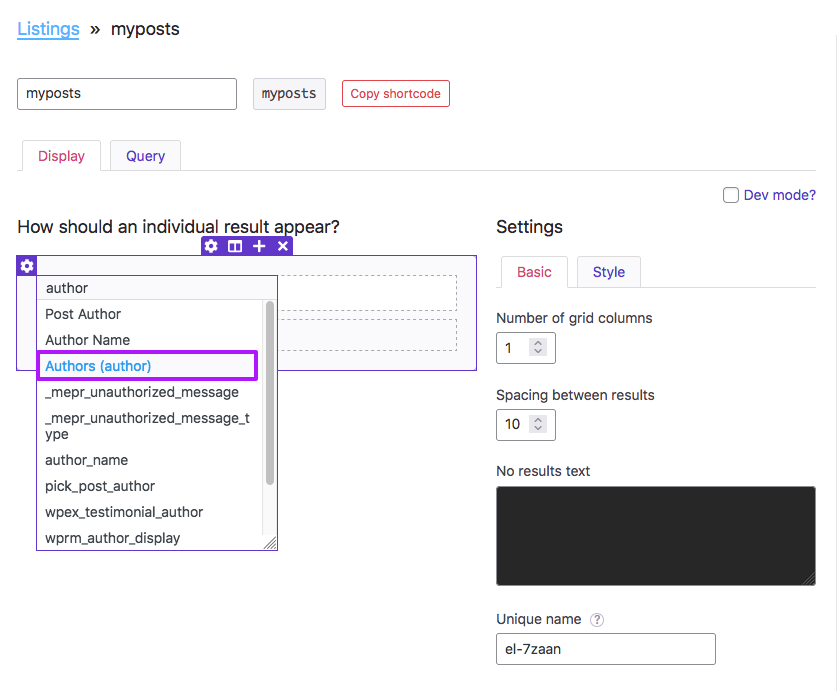Switch to the Query tab
837x691 pixels.
145,156
